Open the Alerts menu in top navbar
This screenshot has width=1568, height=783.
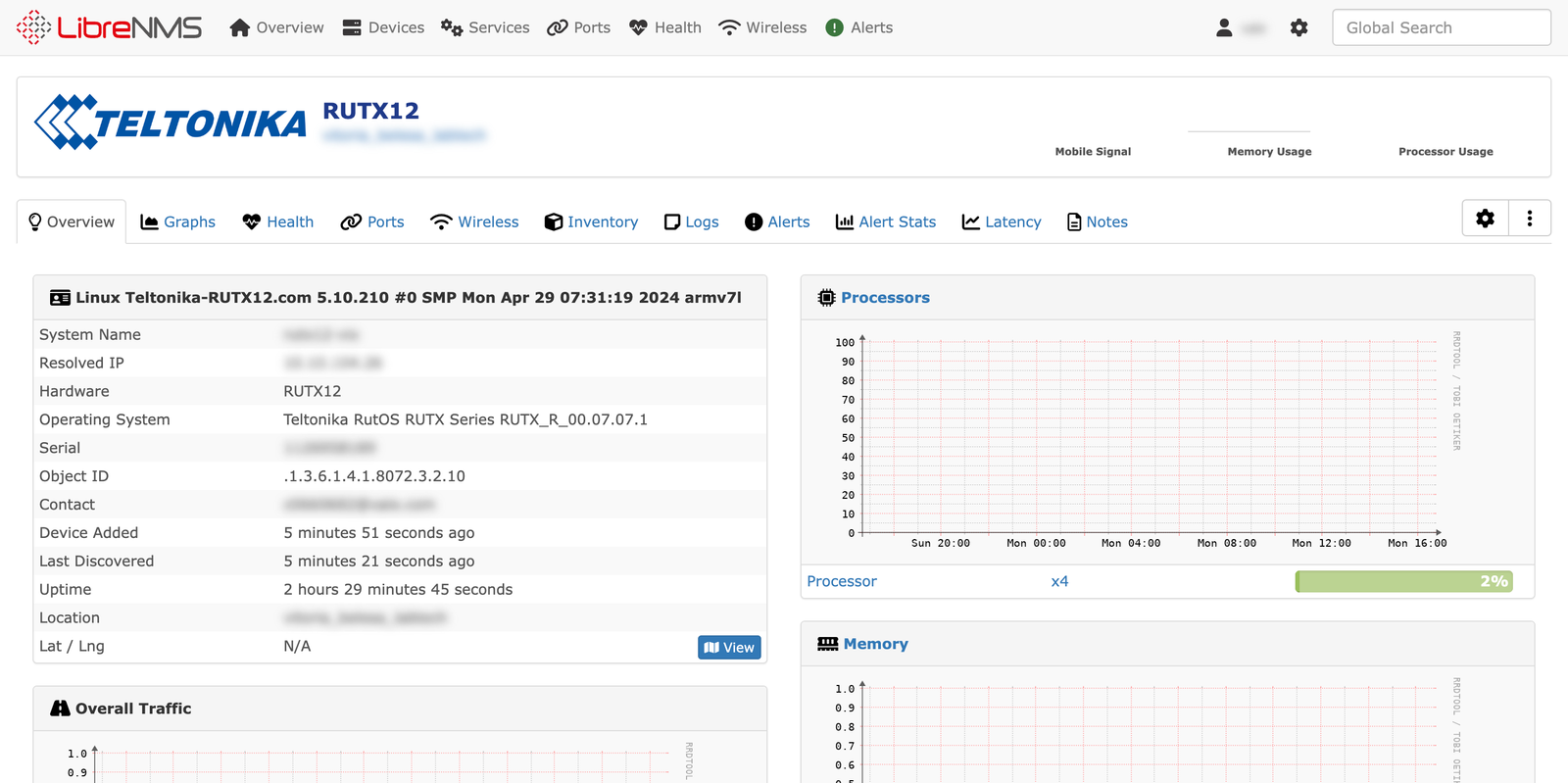tap(859, 27)
